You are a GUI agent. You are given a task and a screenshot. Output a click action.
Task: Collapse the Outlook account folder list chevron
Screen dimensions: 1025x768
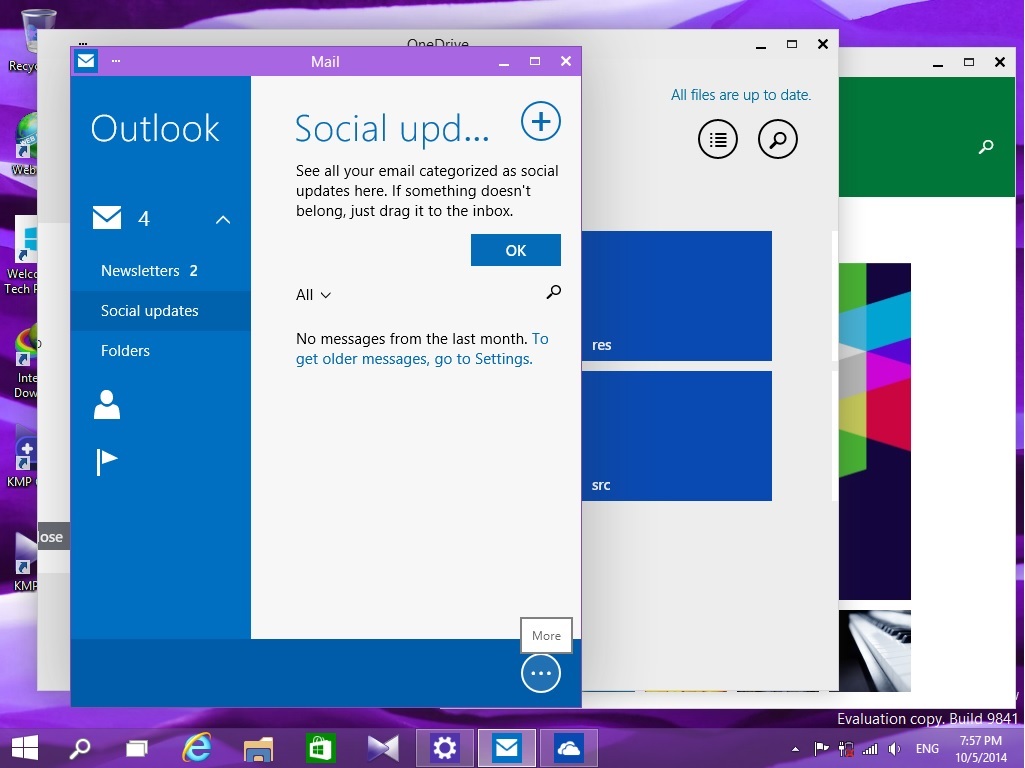point(223,220)
